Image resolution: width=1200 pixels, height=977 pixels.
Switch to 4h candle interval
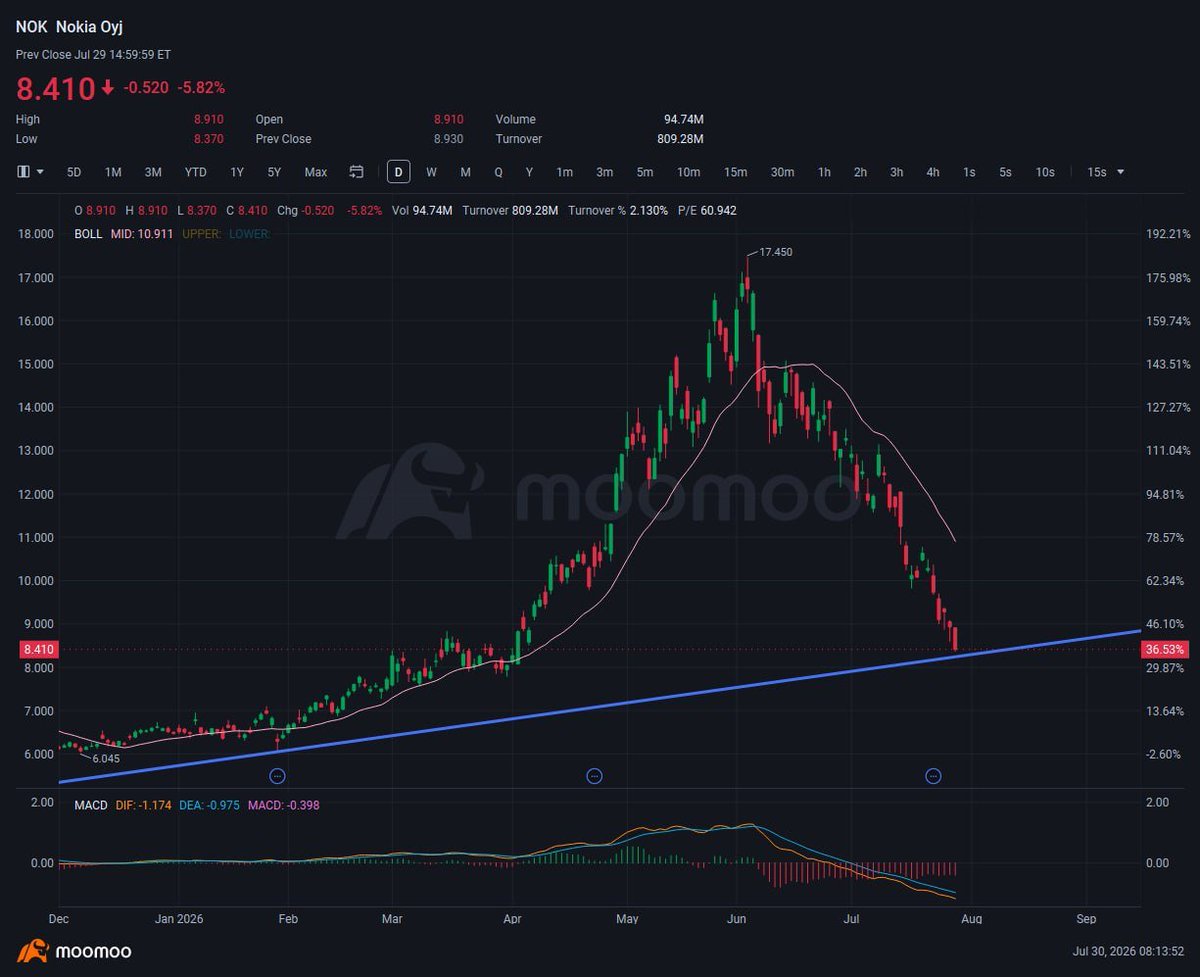click(x=932, y=172)
